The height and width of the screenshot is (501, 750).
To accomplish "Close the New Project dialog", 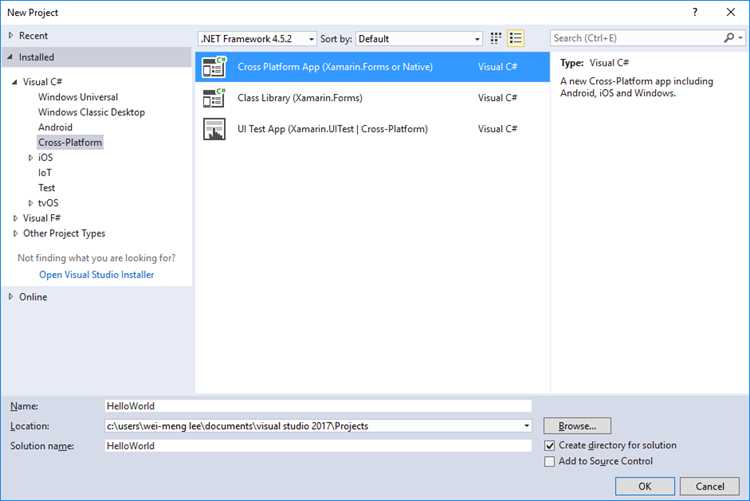I will tap(730, 12).
